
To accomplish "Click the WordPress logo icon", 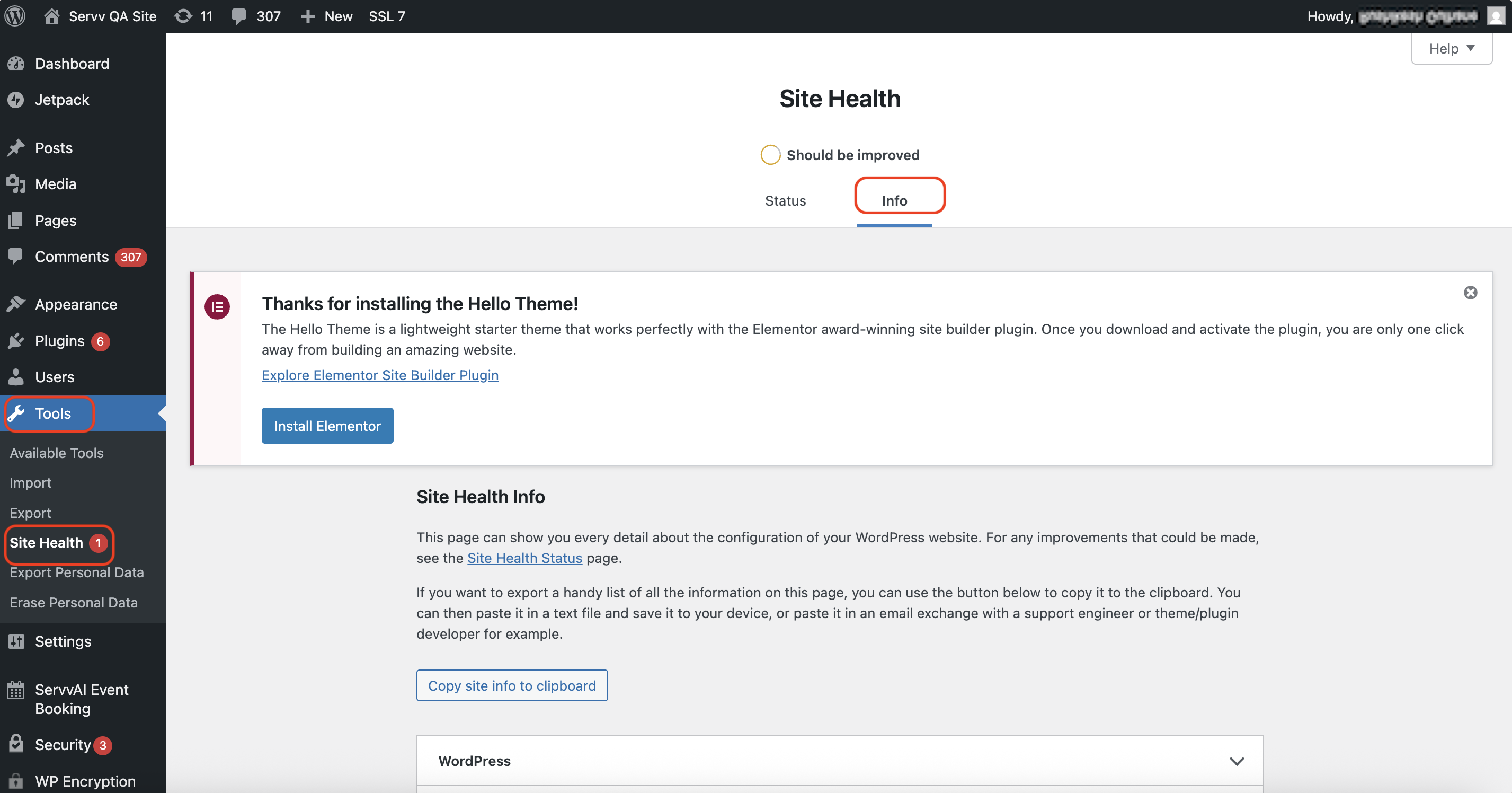I will 15,16.
